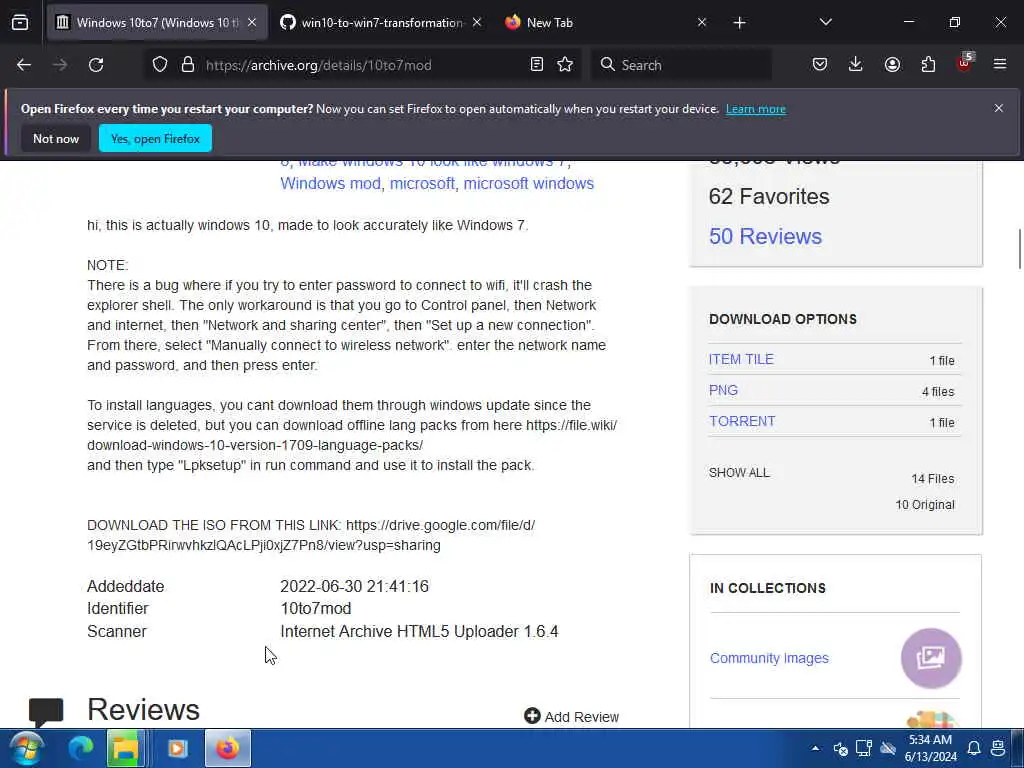Click 'Internet Archive HTML5 Uploader 1.6.4' text
Image resolution: width=1024 pixels, height=768 pixels.
click(419, 632)
